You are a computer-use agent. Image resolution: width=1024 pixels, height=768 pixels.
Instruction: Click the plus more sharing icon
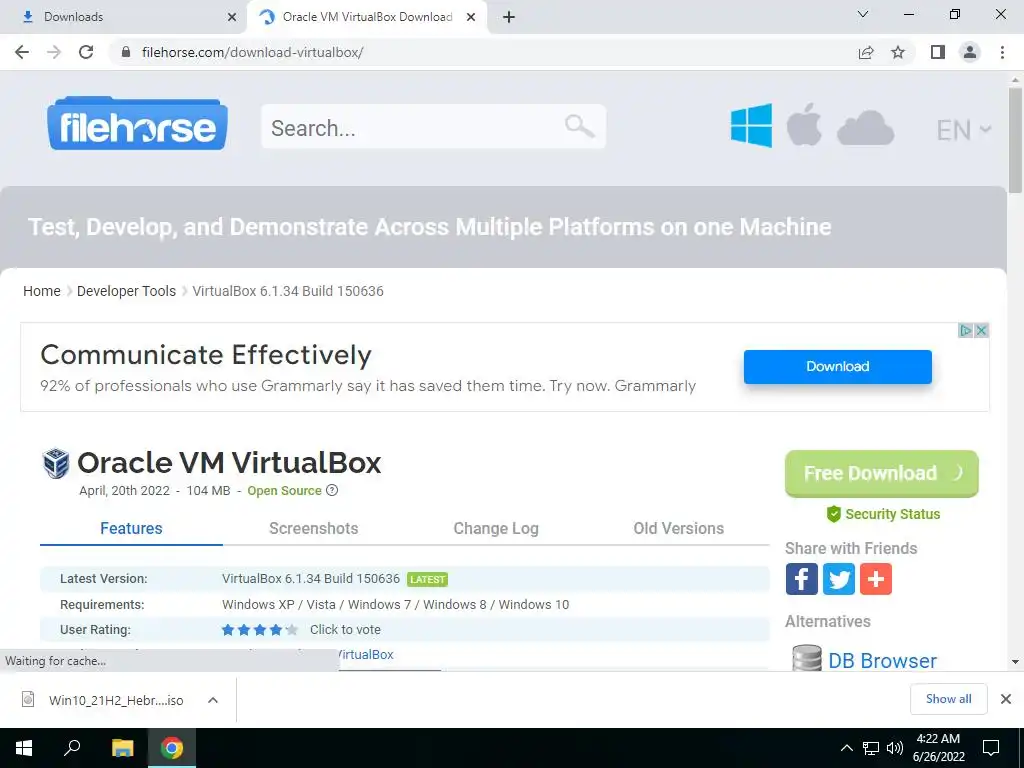[x=876, y=579]
